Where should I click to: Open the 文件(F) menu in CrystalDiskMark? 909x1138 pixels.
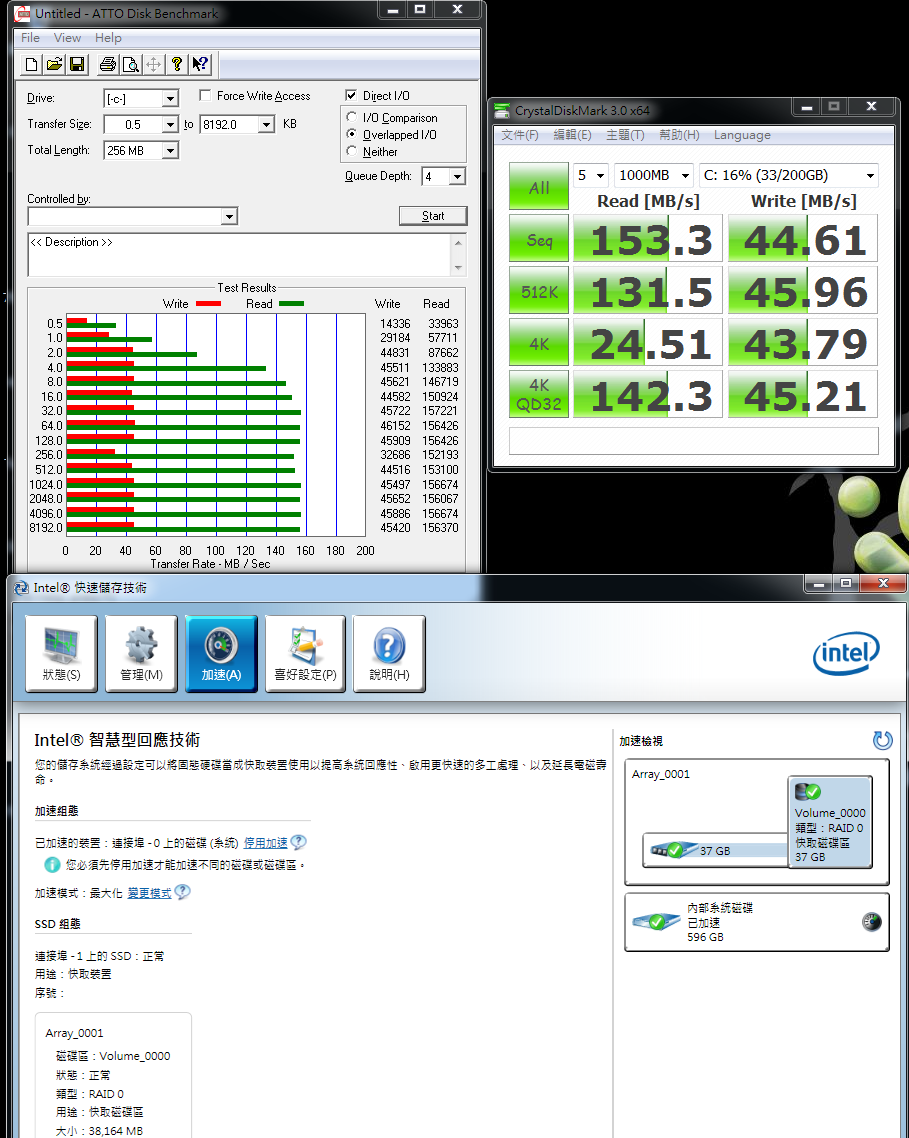point(520,135)
